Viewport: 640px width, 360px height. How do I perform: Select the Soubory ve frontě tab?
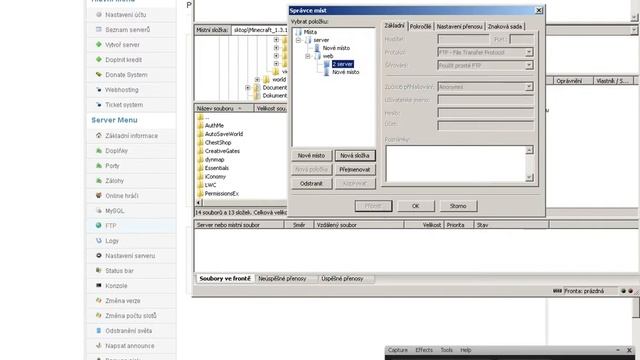pyautogui.click(x=225, y=278)
